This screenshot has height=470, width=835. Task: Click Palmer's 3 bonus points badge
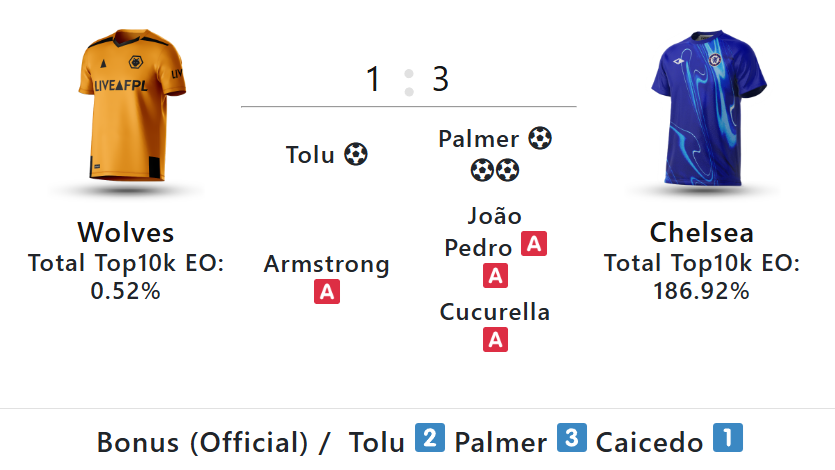click(571, 439)
